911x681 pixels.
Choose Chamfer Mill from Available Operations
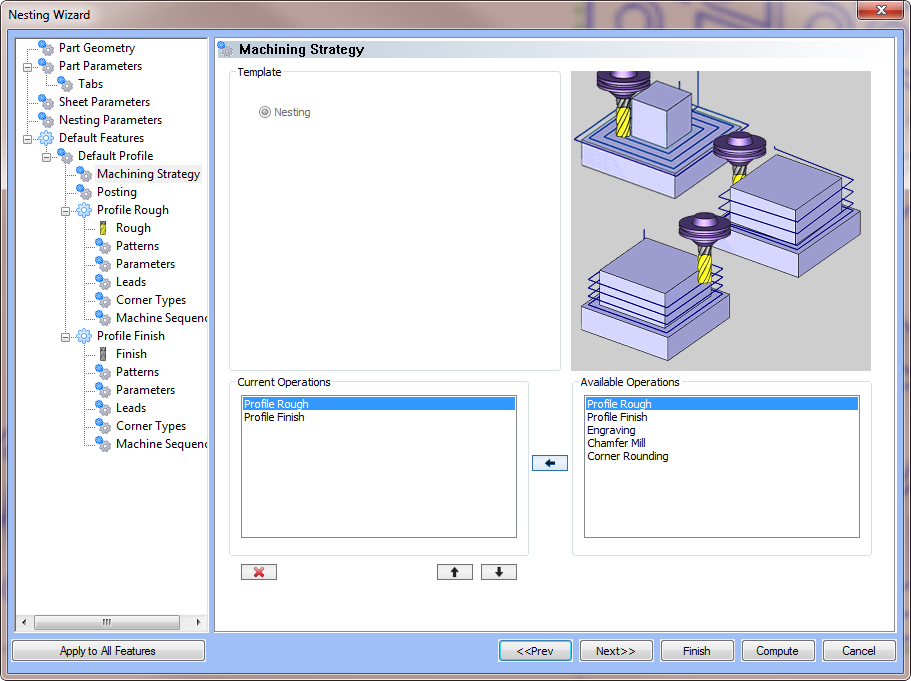tap(616, 443)
